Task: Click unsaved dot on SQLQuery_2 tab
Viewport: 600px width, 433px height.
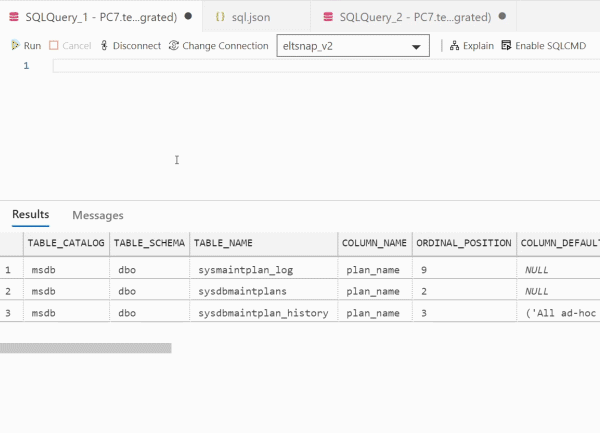Action: click(x=502, y=16)
